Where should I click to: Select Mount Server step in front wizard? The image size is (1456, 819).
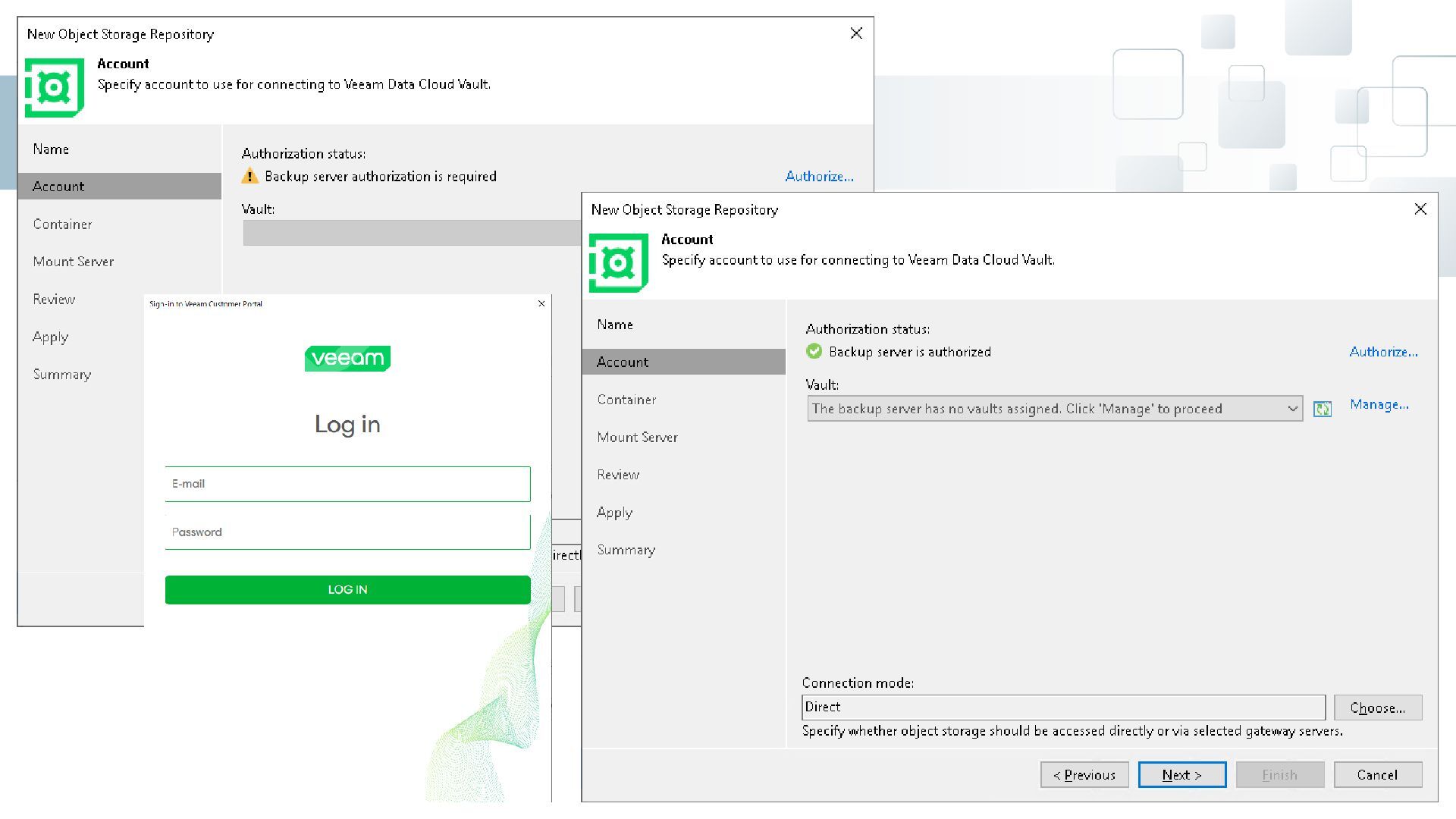tap(637, 437)
